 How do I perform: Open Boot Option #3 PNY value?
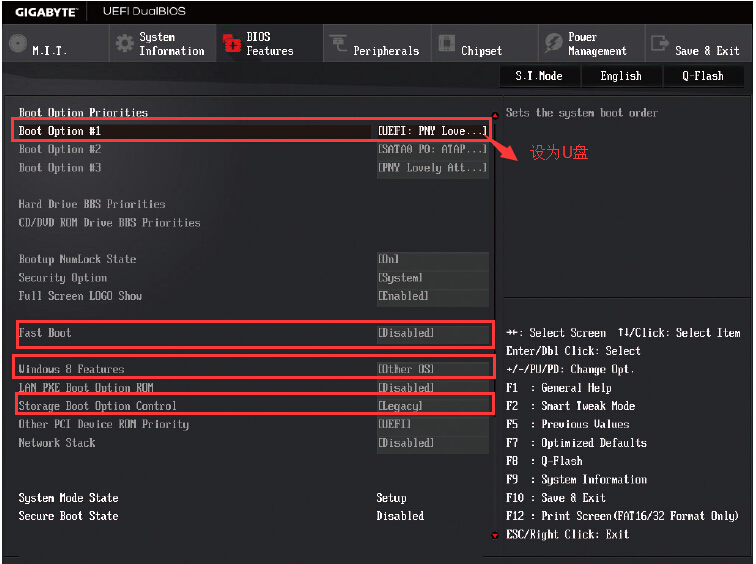pos(432,168)
